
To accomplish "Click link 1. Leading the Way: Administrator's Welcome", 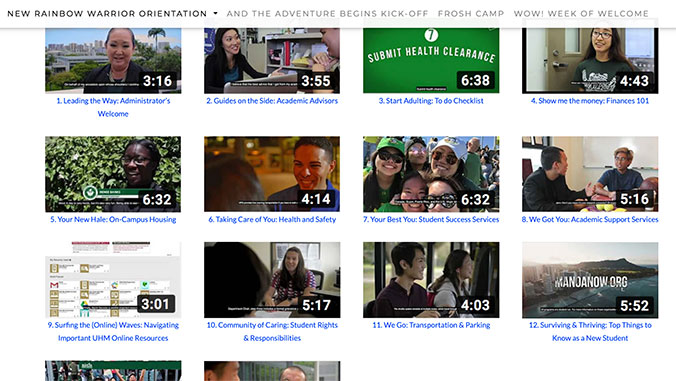I will pos(113,107).
